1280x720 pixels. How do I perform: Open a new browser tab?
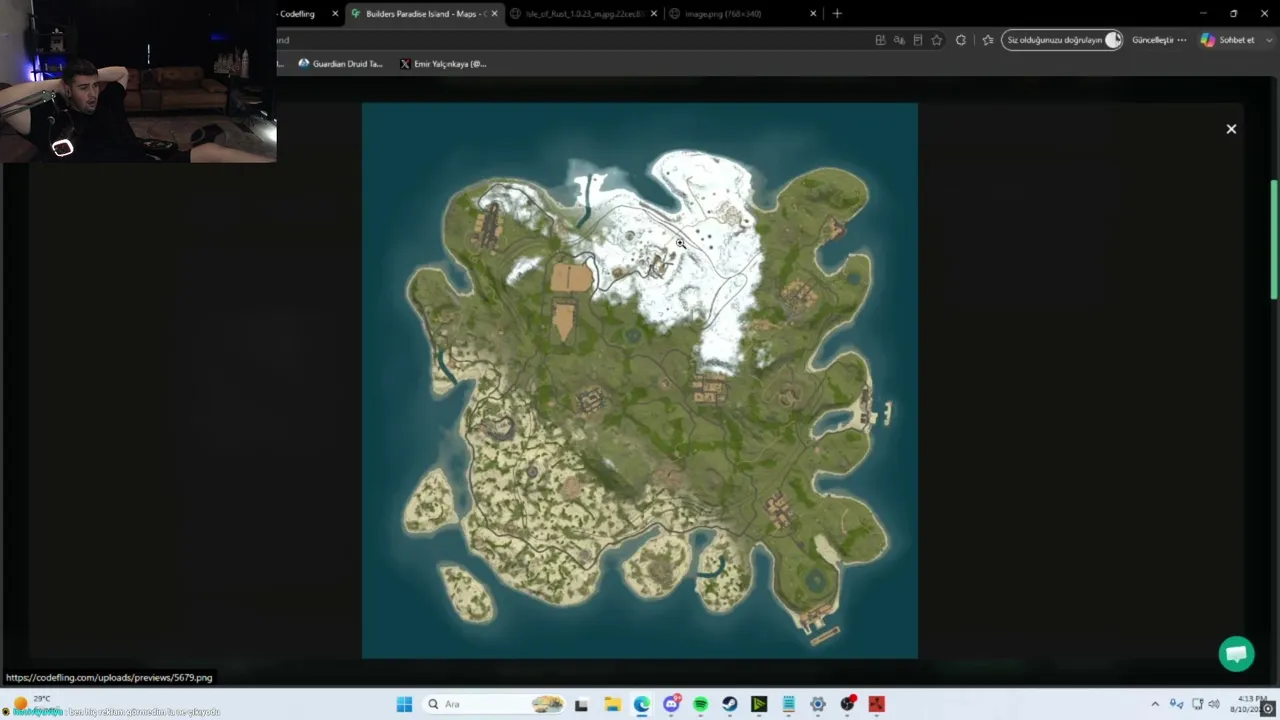click(x=837, y=14)
